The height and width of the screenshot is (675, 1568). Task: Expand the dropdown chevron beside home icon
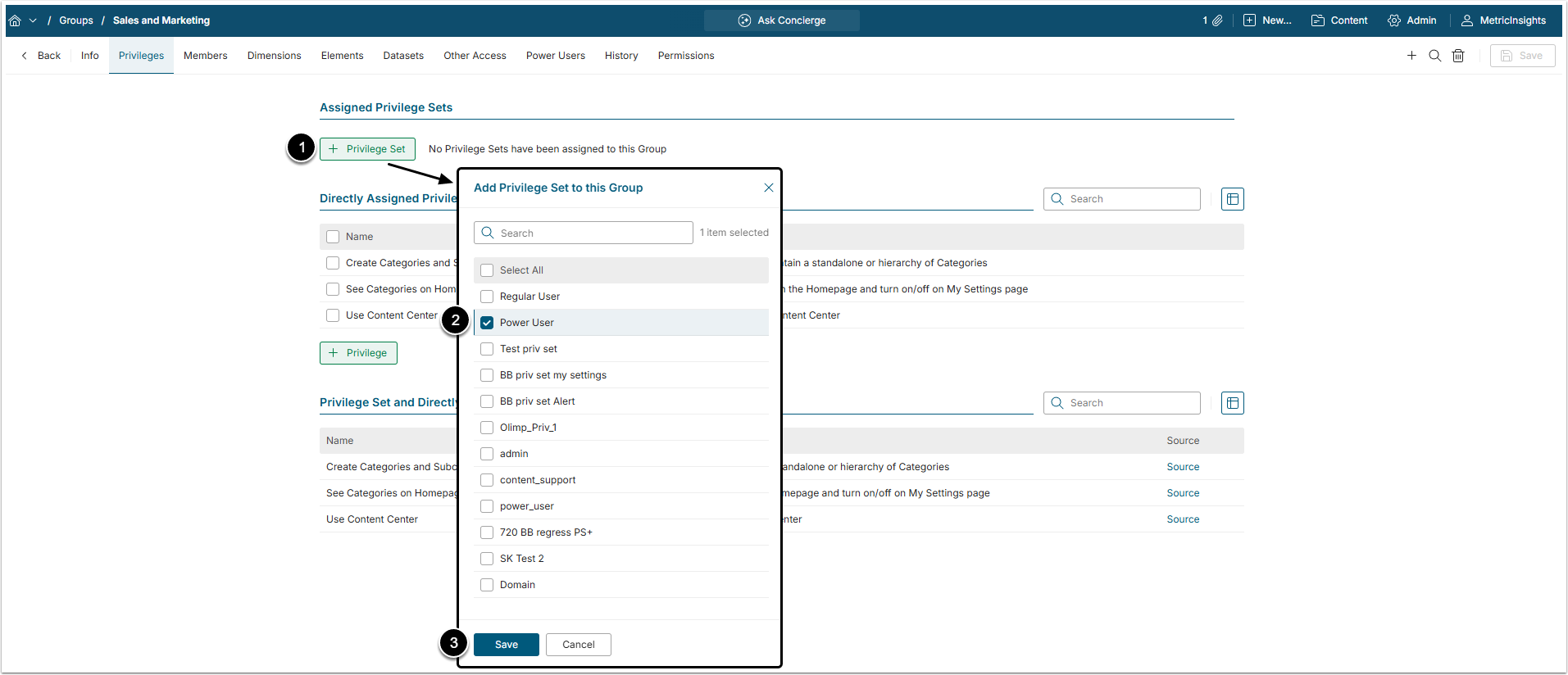(33, 20)
